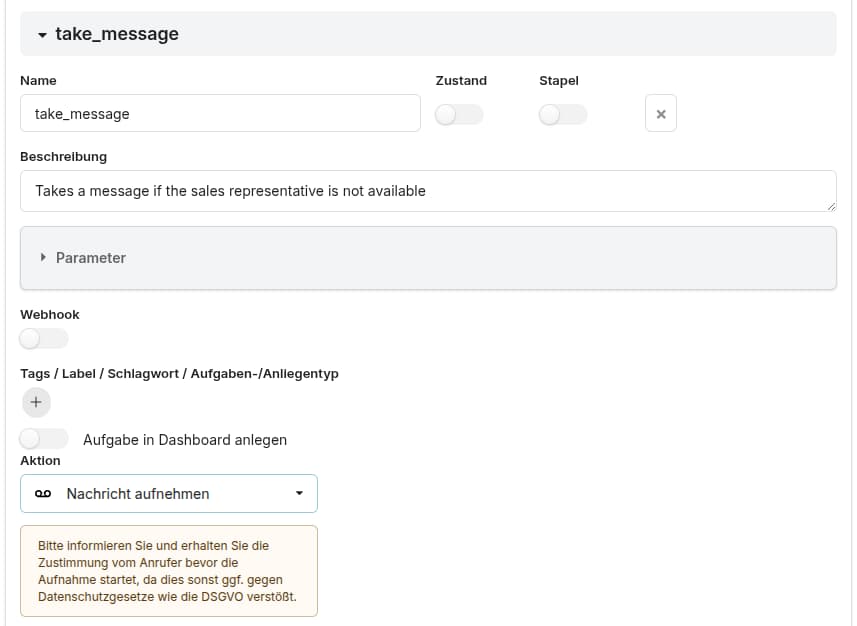
Task: Click the voicemail icon in Aktion selector
Action: (42, 494)
